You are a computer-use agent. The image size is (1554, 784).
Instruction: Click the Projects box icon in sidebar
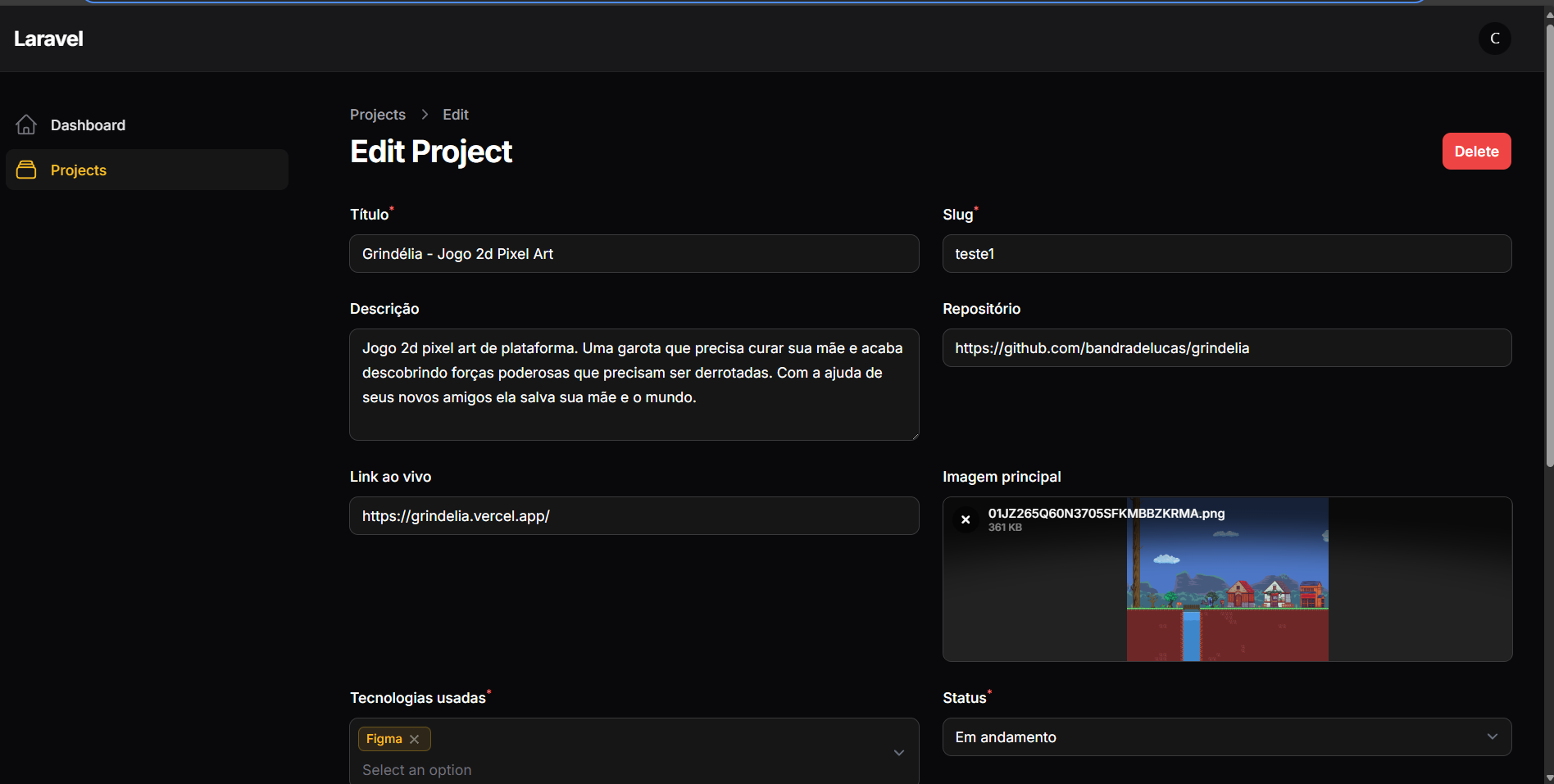[x=26, y=170]
